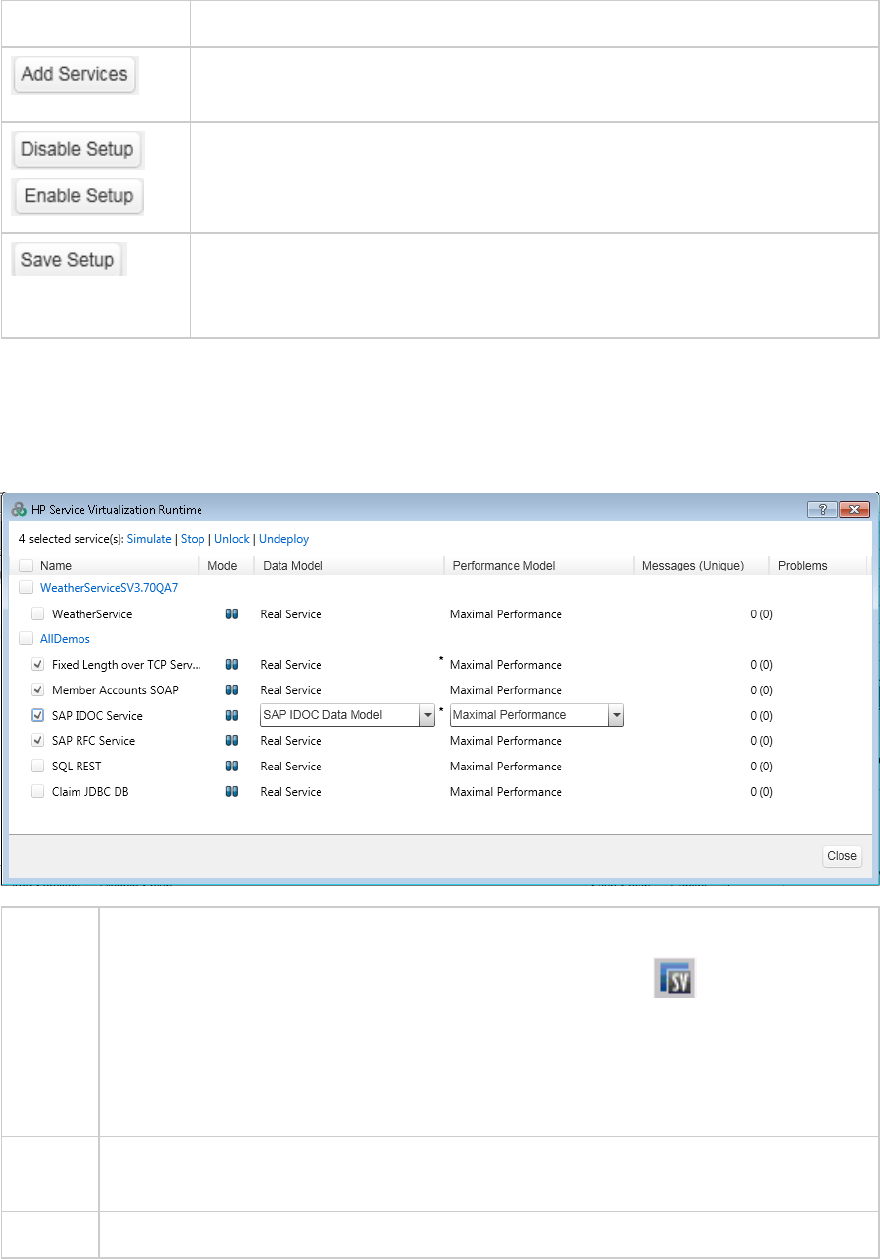This screenshot has width=880, height=1259.
Task: Select the SQL REST service name
Action: (x=76, y=766)
